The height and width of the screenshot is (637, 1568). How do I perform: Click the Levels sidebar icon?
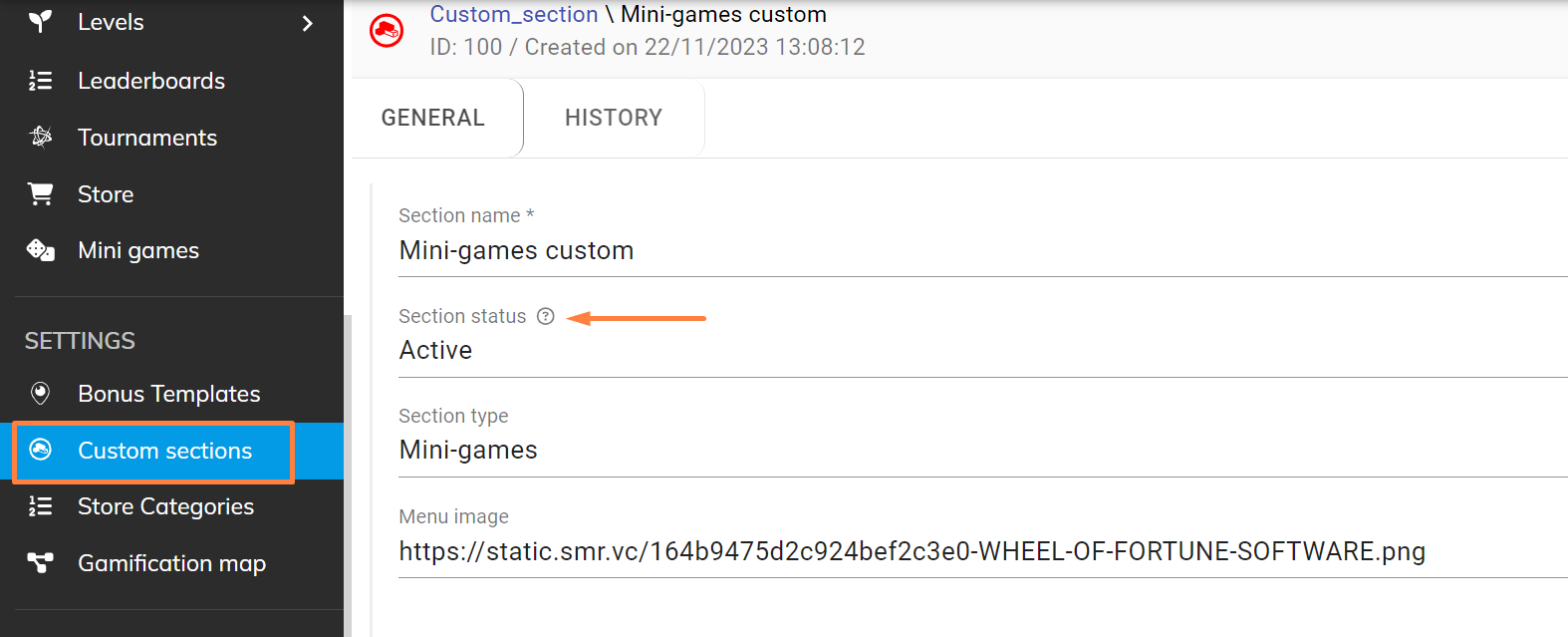(x=40, y=22)
